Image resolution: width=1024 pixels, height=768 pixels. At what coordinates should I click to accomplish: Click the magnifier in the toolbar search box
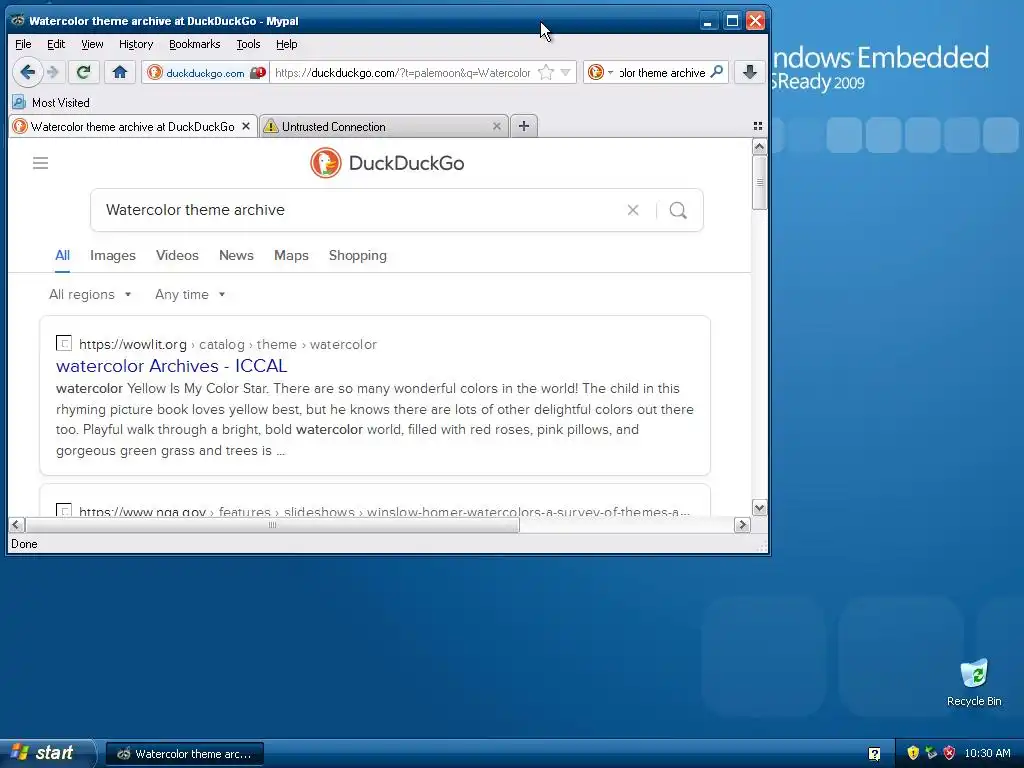(716, 72)
